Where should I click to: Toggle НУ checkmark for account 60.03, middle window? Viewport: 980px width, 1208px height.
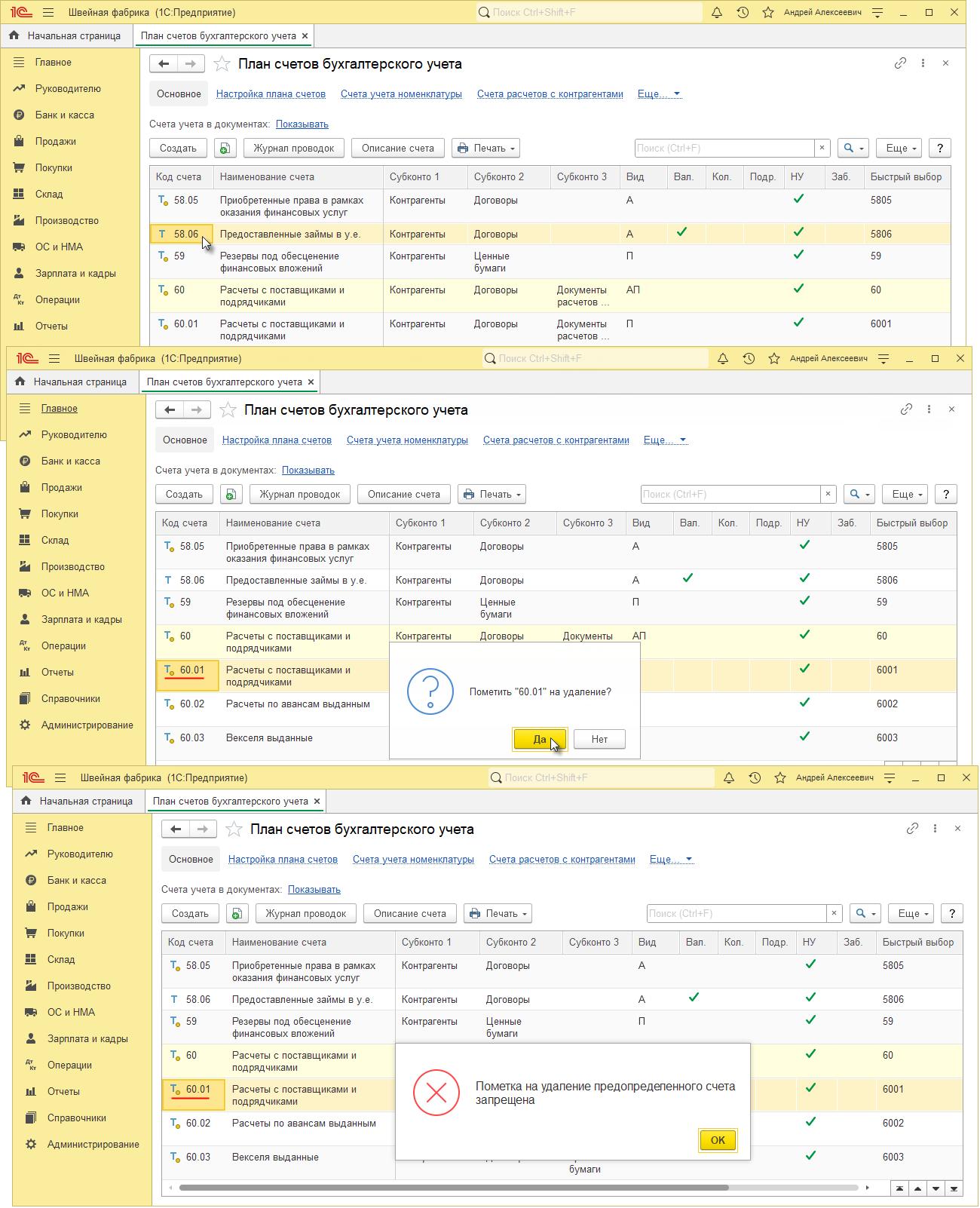point(804,737)
